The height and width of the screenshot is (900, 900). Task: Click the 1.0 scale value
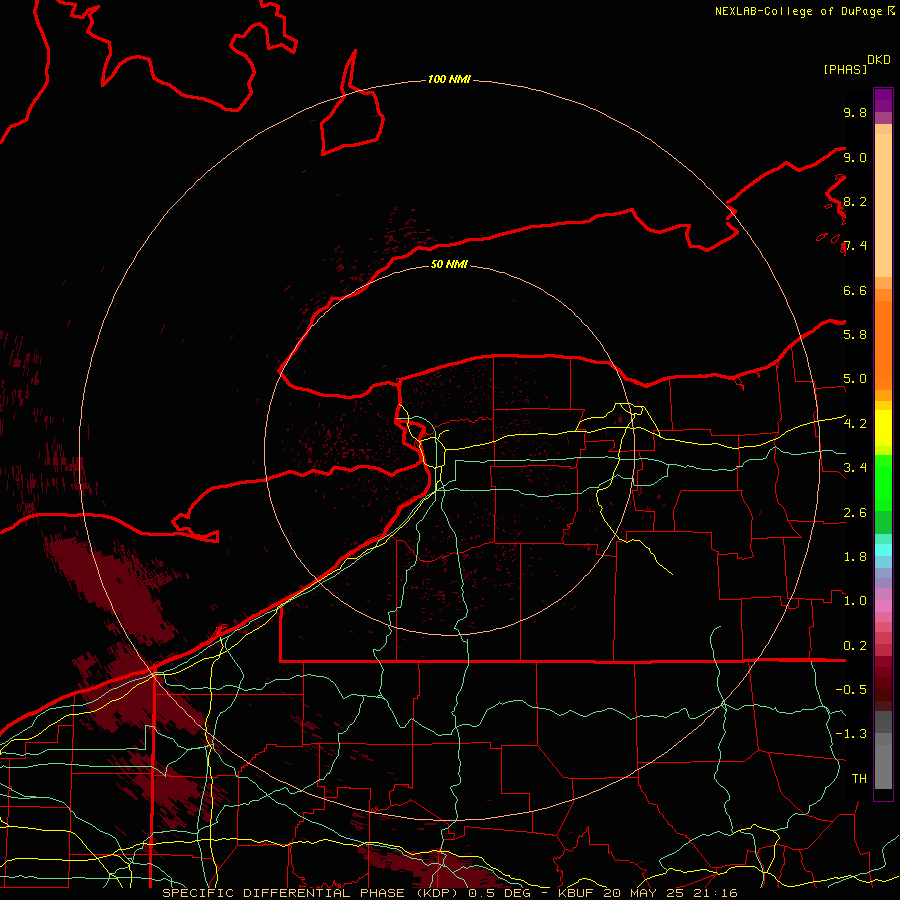(855, 601)
